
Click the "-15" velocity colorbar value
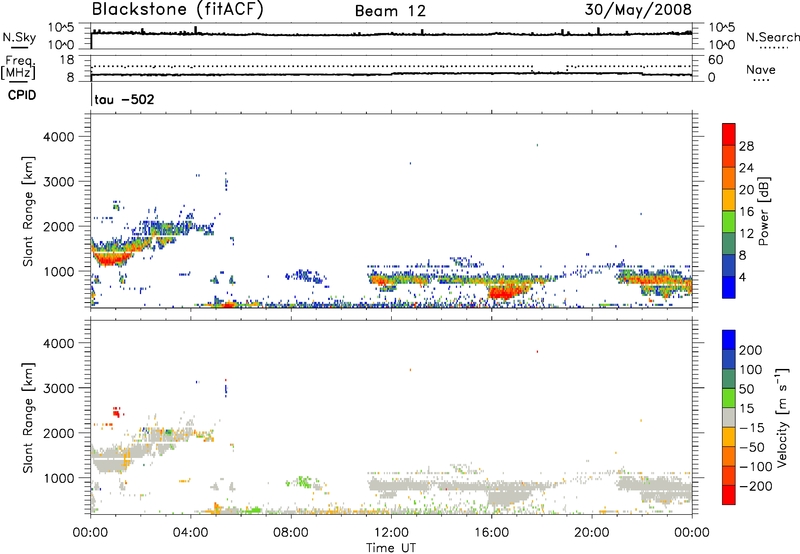tap(752, 428)
